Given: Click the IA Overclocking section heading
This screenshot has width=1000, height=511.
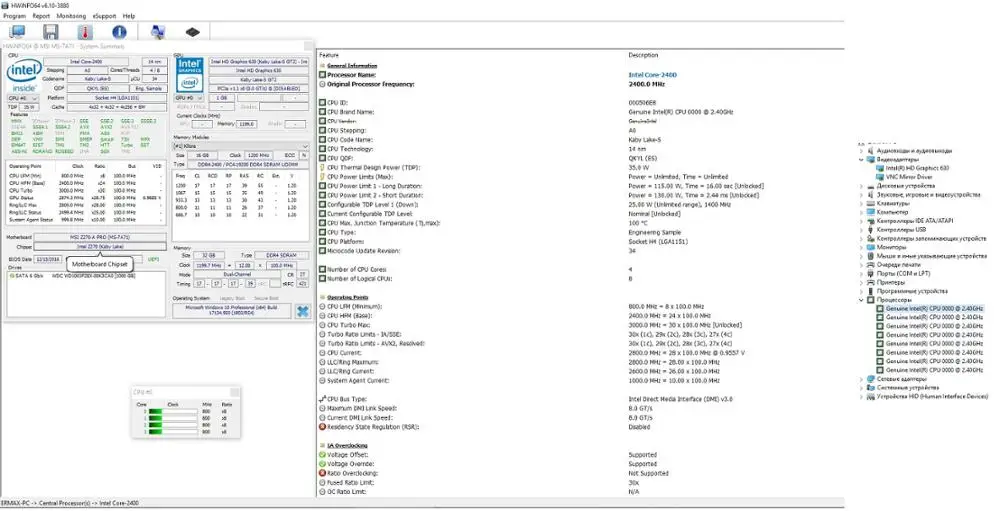Looking at the screenshot, I should pyautogui.click(x=347, y=445).
